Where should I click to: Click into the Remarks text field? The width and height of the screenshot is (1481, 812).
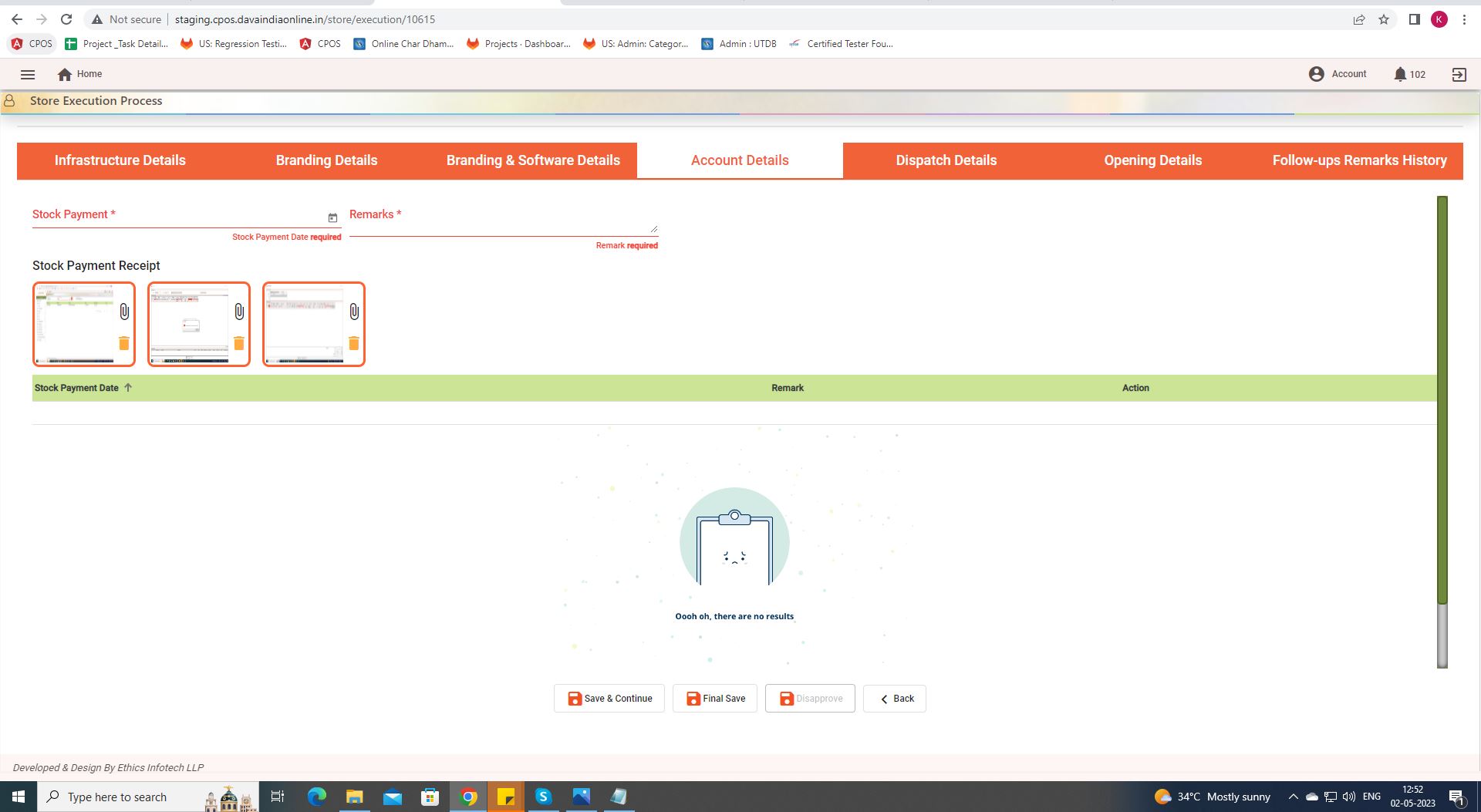501,223
